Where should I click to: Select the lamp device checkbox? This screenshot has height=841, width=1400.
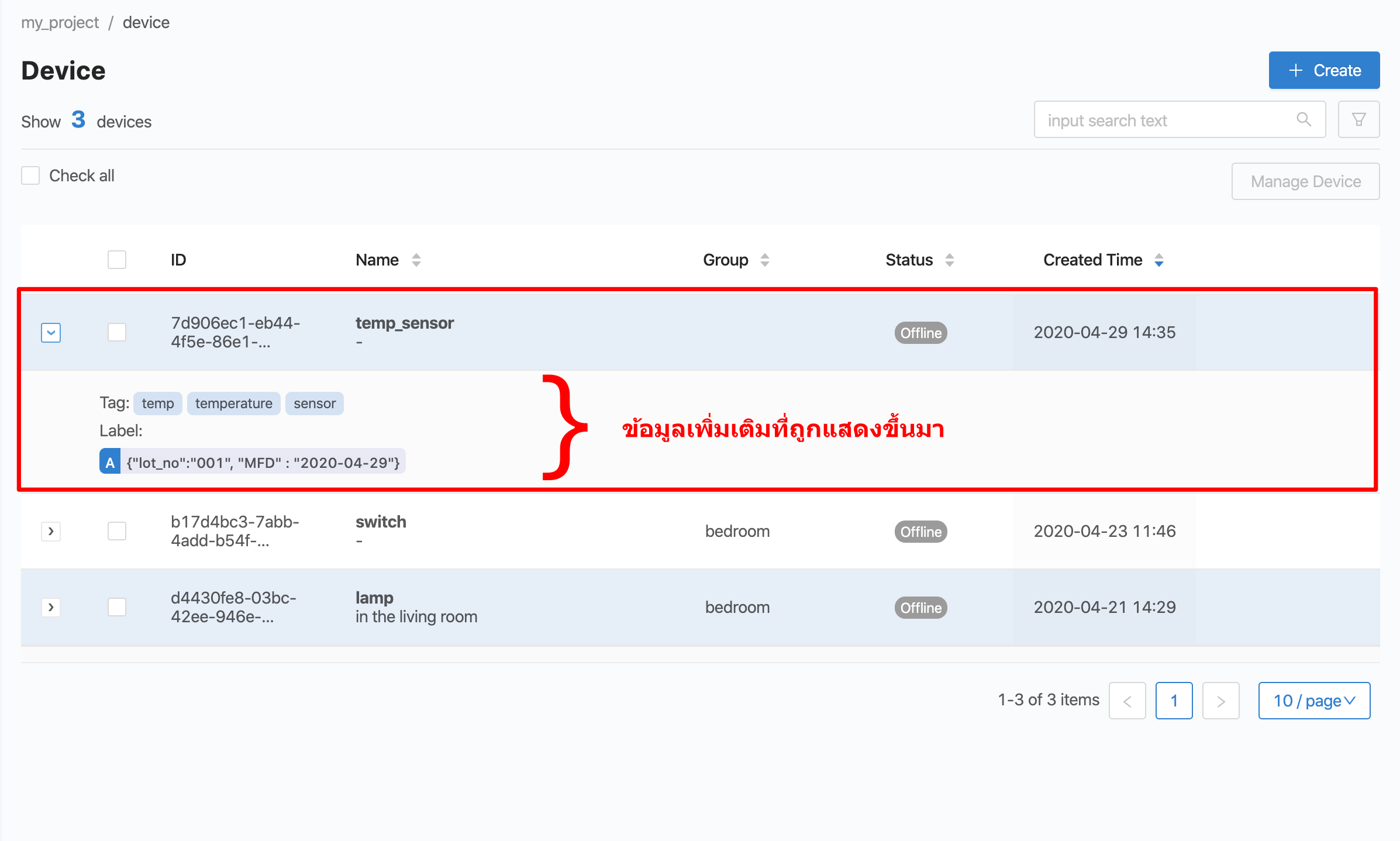click(117, 607)
